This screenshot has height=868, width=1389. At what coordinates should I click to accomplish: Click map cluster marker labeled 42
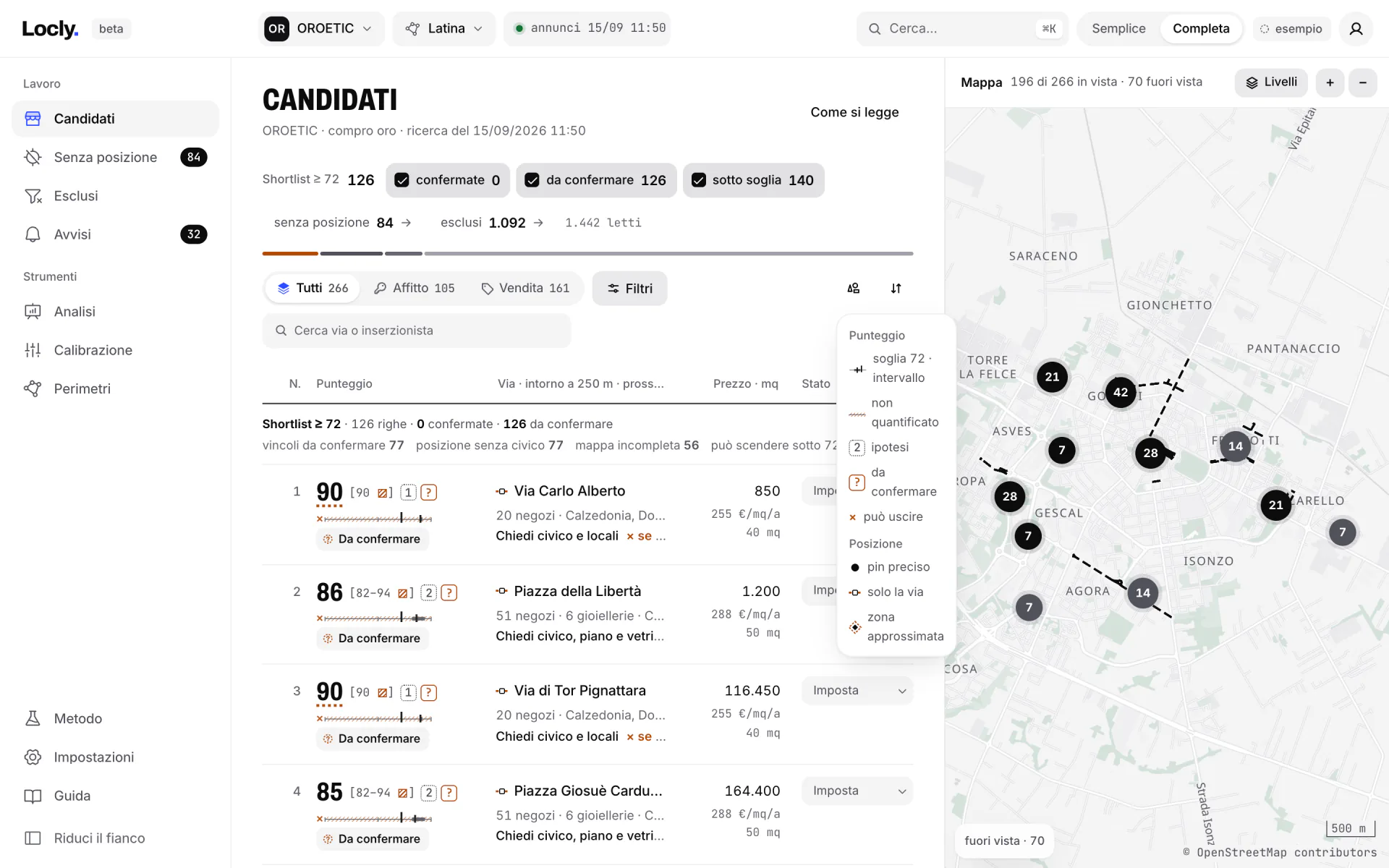tap(1121, 392)
